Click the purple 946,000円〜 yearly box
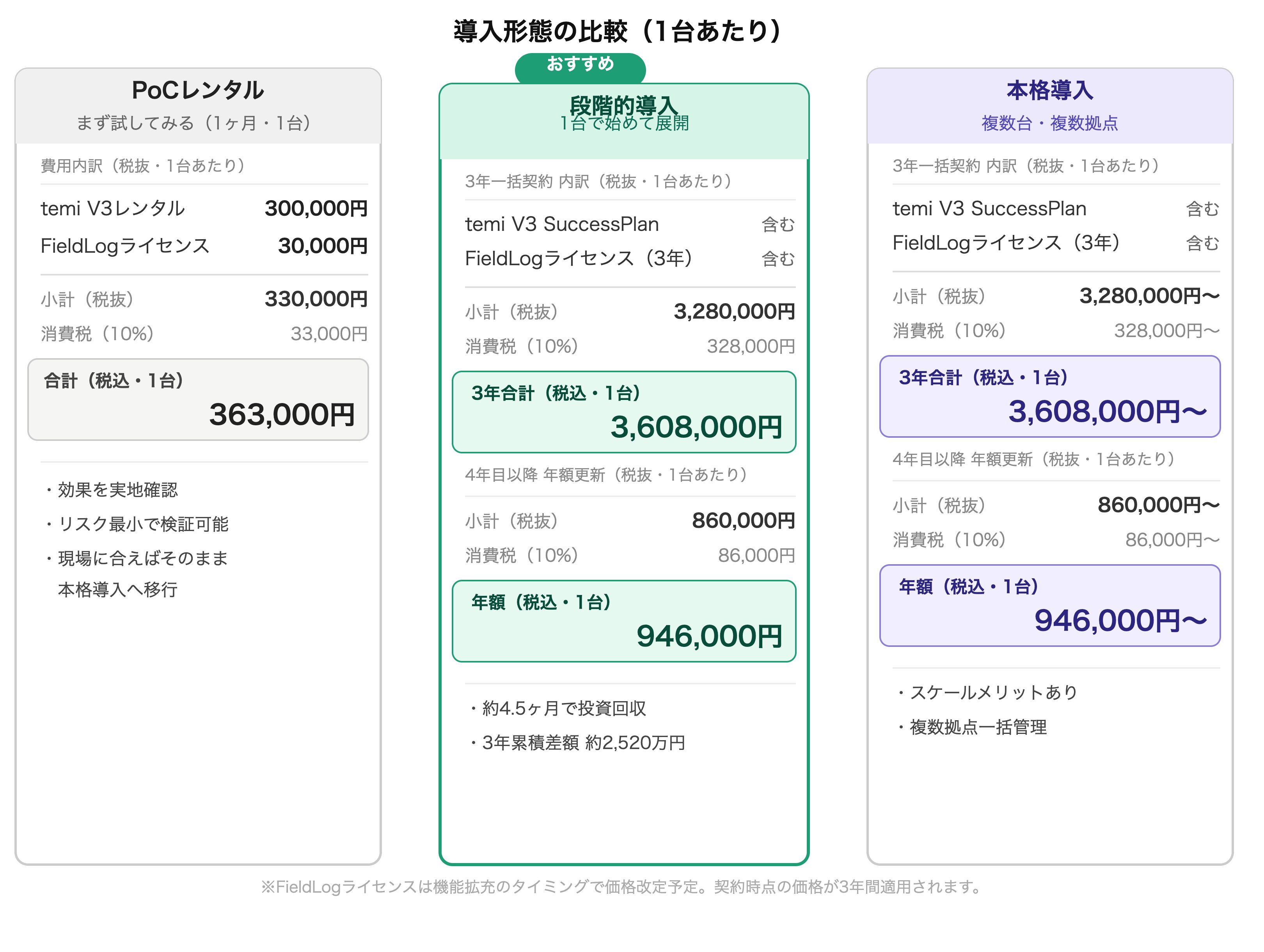This screenshot has width=1264, height=952. point(1050,606)
